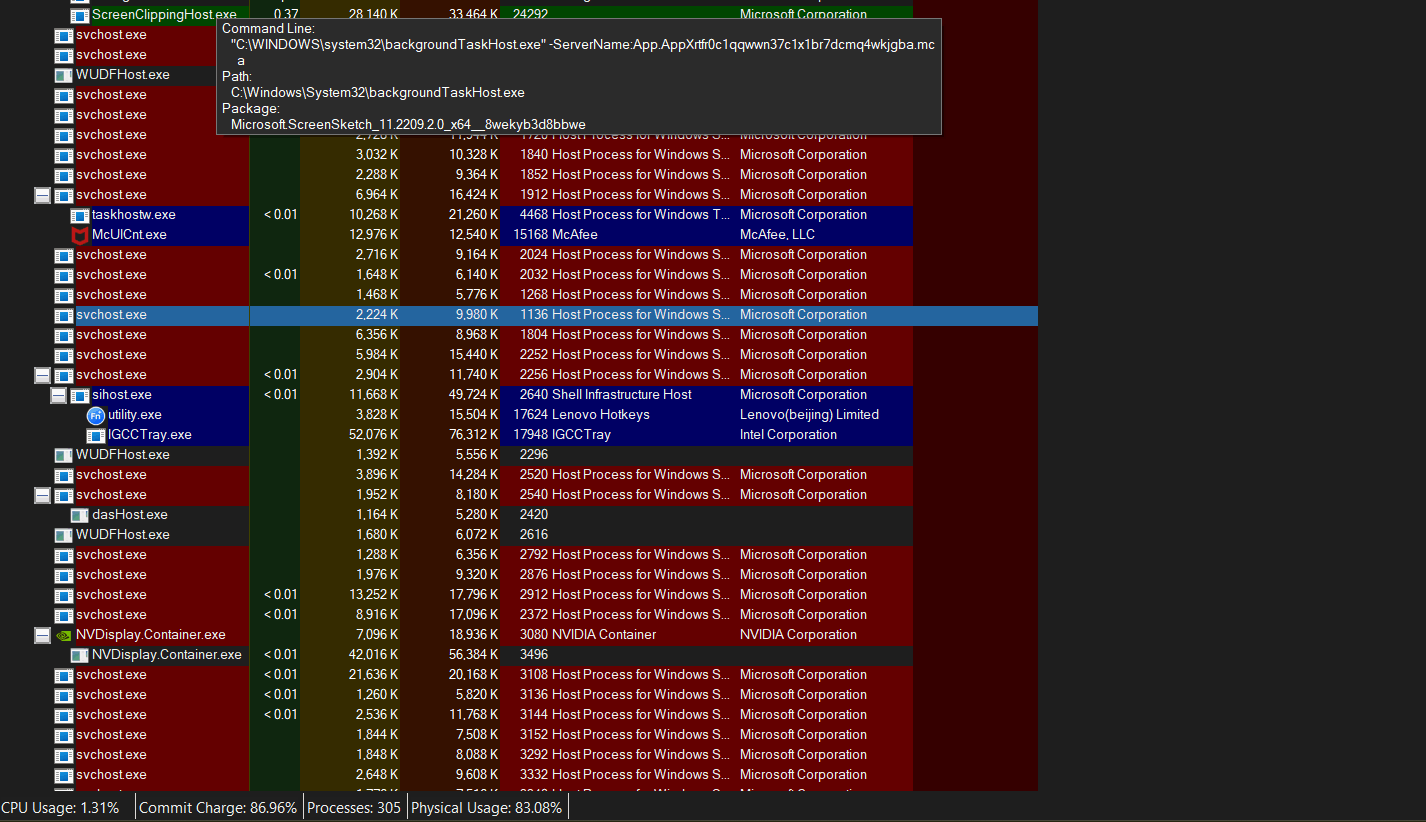Click the icon beside IGCCTray.exe
This screenshot has height=822, width=1426.
[x=96, y=435]
